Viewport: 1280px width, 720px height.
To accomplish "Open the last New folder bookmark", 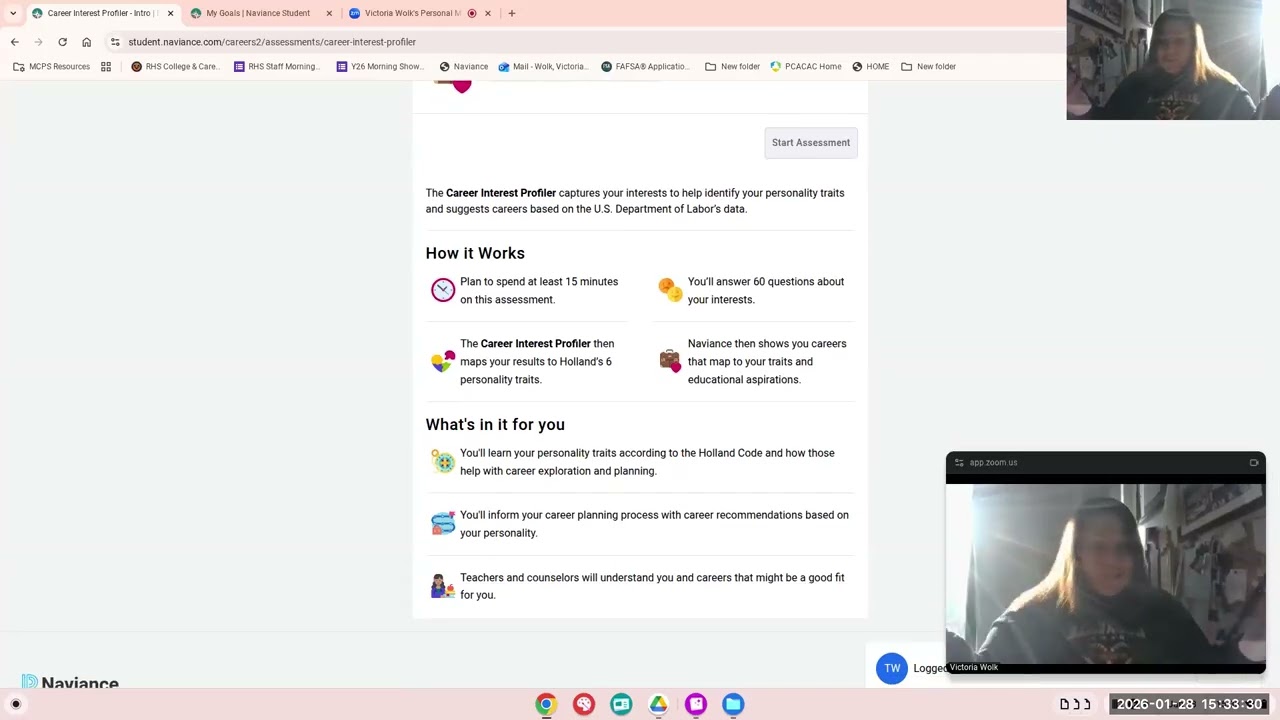I will [928, 66].
